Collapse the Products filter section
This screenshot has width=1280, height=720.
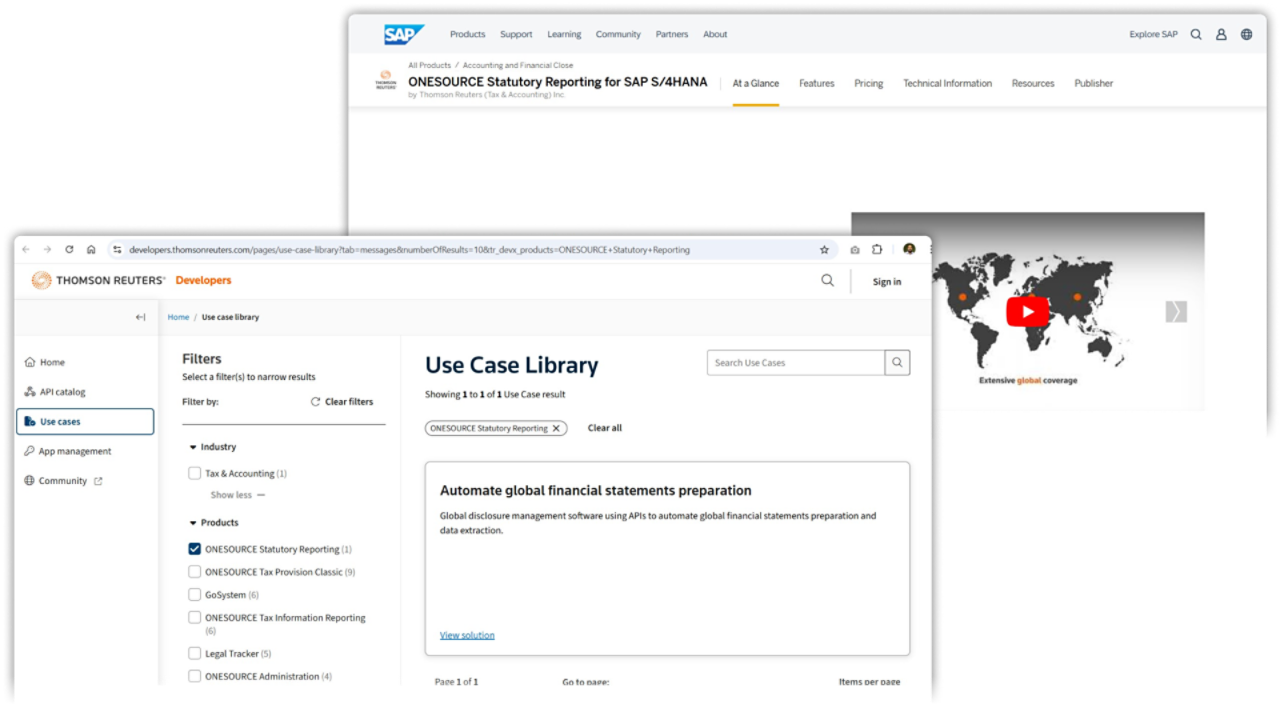(x=193, y=523)
